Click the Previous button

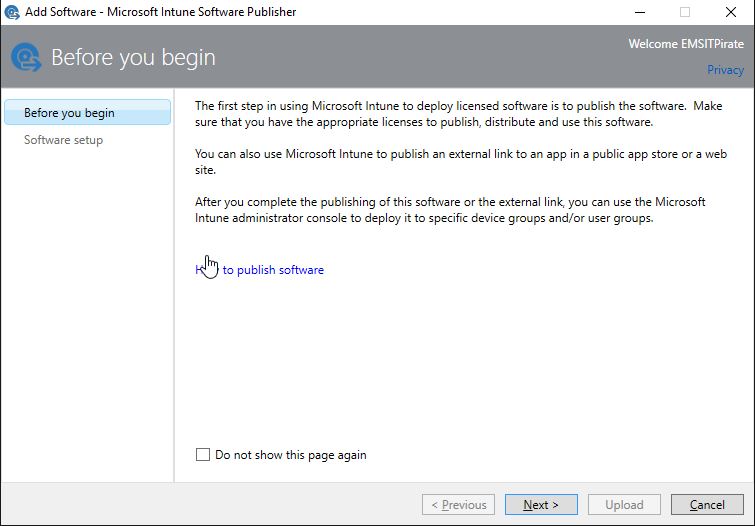(x=458, y=505)
